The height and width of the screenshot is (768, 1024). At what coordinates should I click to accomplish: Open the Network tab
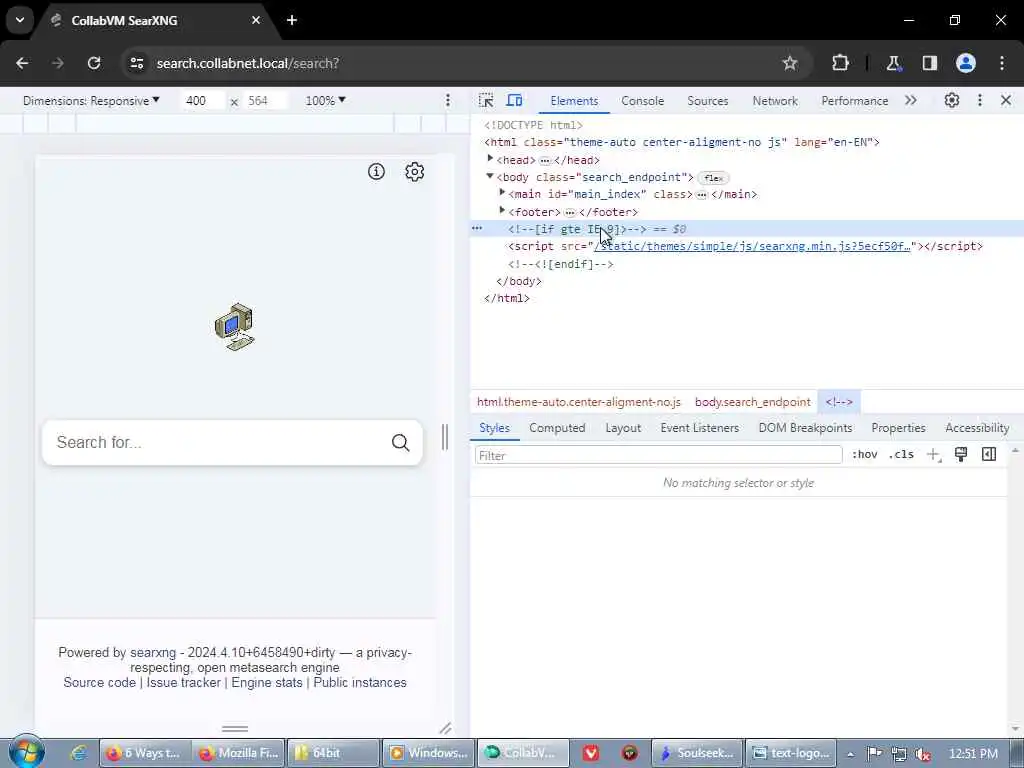click(775, 101)
